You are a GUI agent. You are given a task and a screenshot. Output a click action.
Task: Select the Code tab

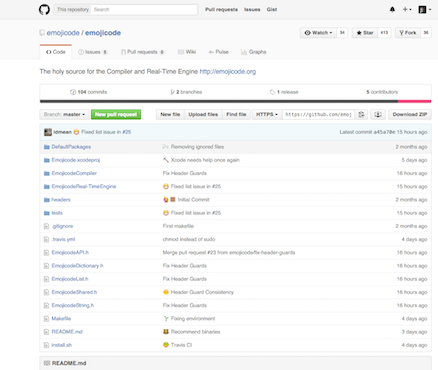tap(56, 52)
